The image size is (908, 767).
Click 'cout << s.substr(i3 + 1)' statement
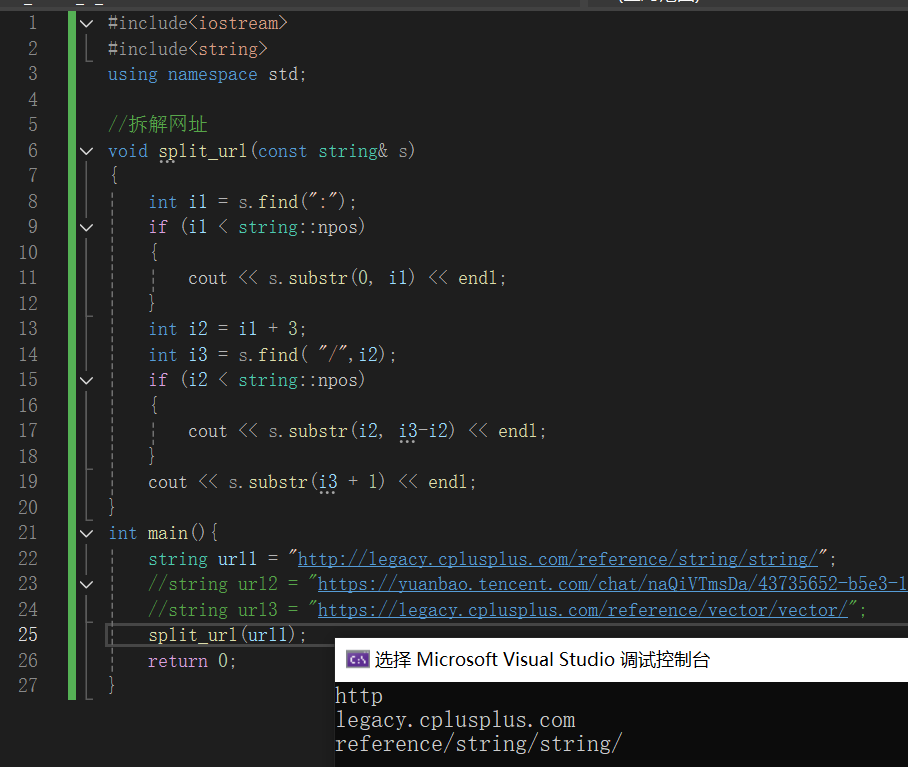point(312,482)
